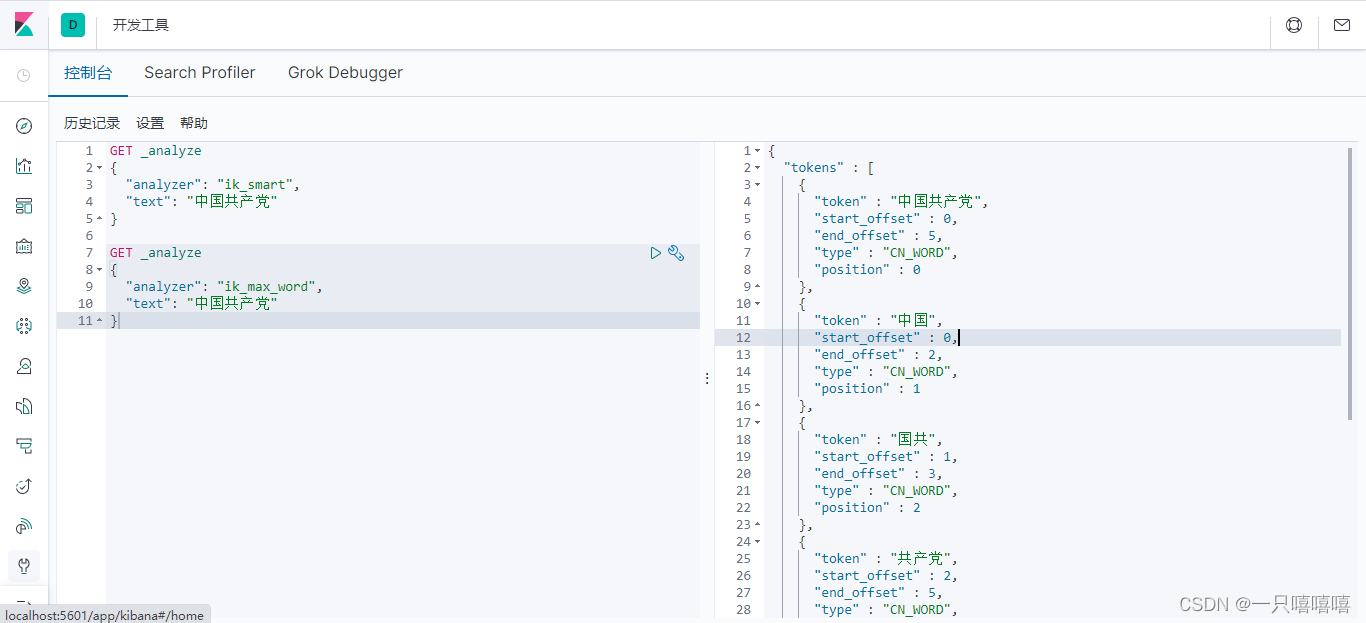Select the Dev Tools wrench sidebar icon
1366x623 pixels.
(x=24, y=566)
